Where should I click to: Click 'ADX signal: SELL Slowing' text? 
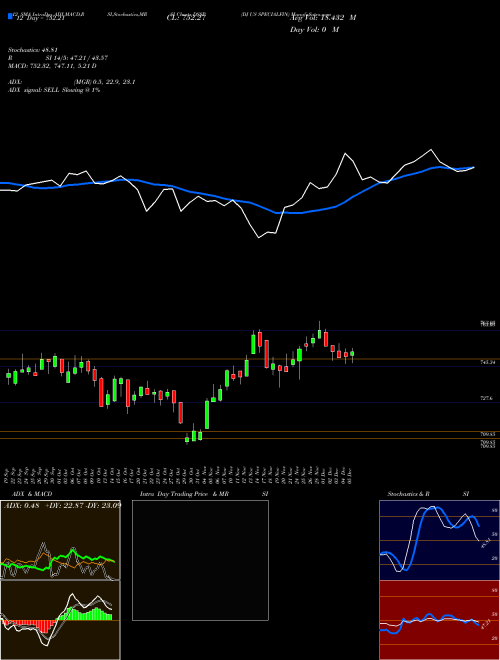pyautogui.click(x=54, y=90)
